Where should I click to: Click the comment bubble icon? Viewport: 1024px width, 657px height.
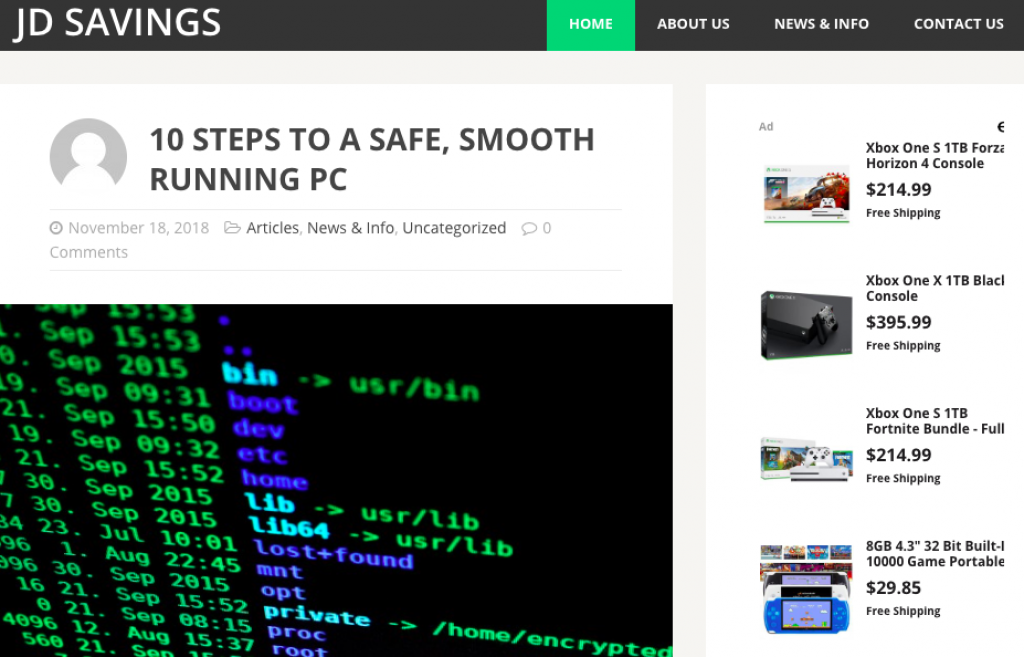pos(529,229)
